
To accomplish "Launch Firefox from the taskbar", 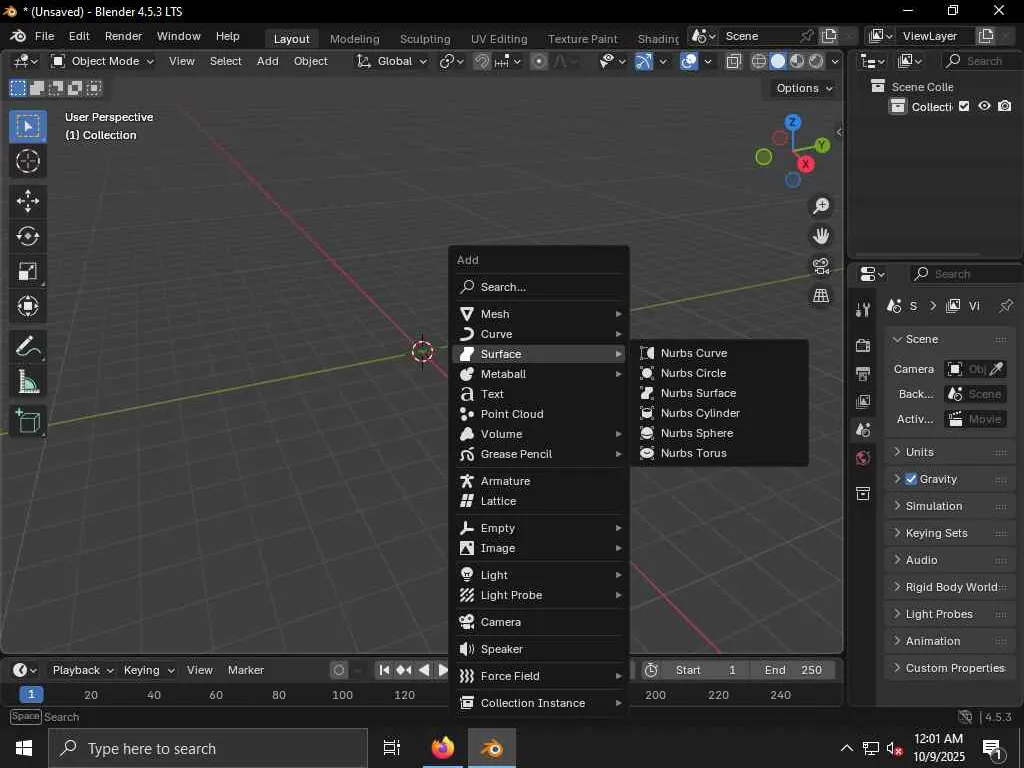I will point(443,748).
